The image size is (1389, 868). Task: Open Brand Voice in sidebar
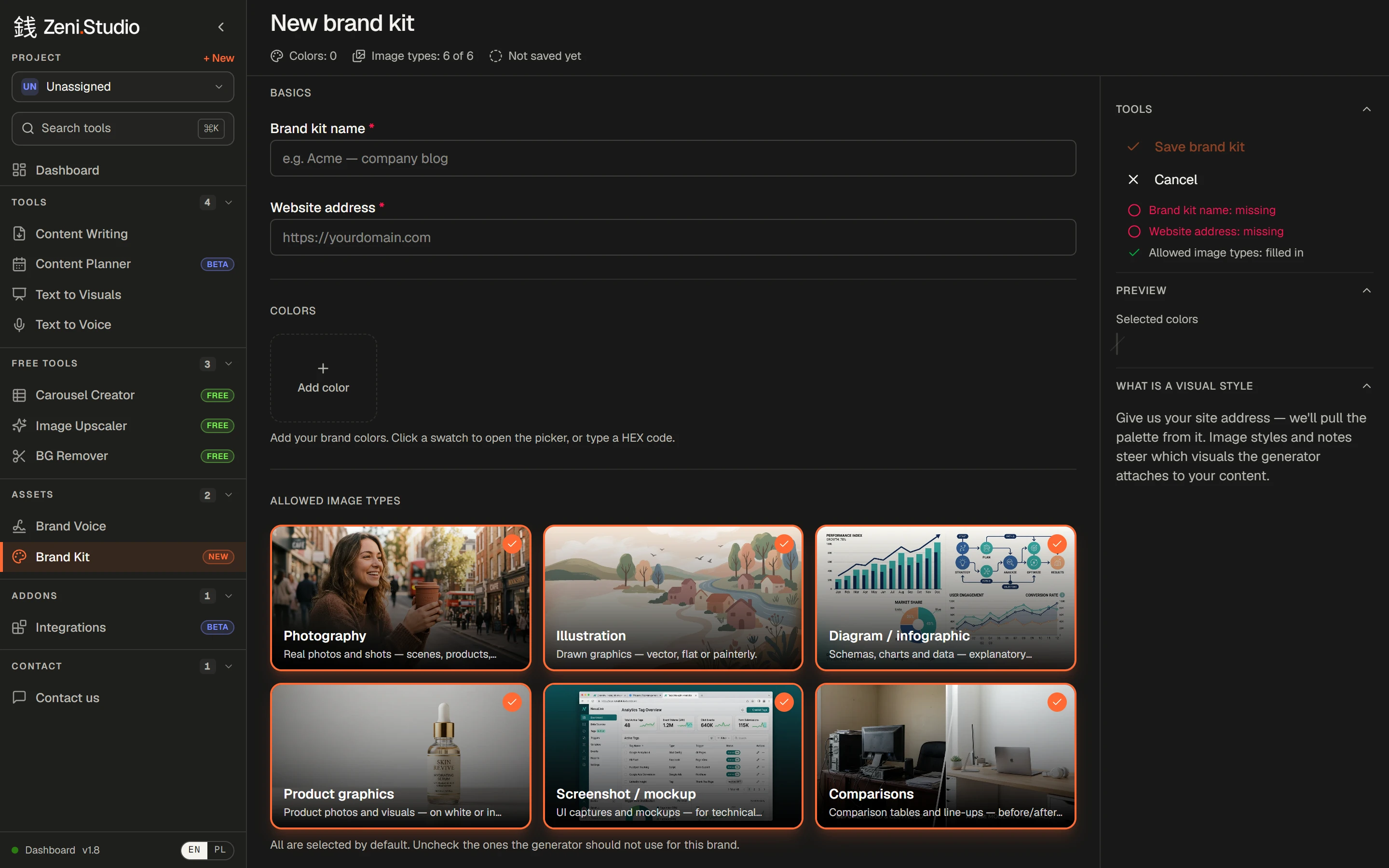pyautogui.click(x=123, y=526)
